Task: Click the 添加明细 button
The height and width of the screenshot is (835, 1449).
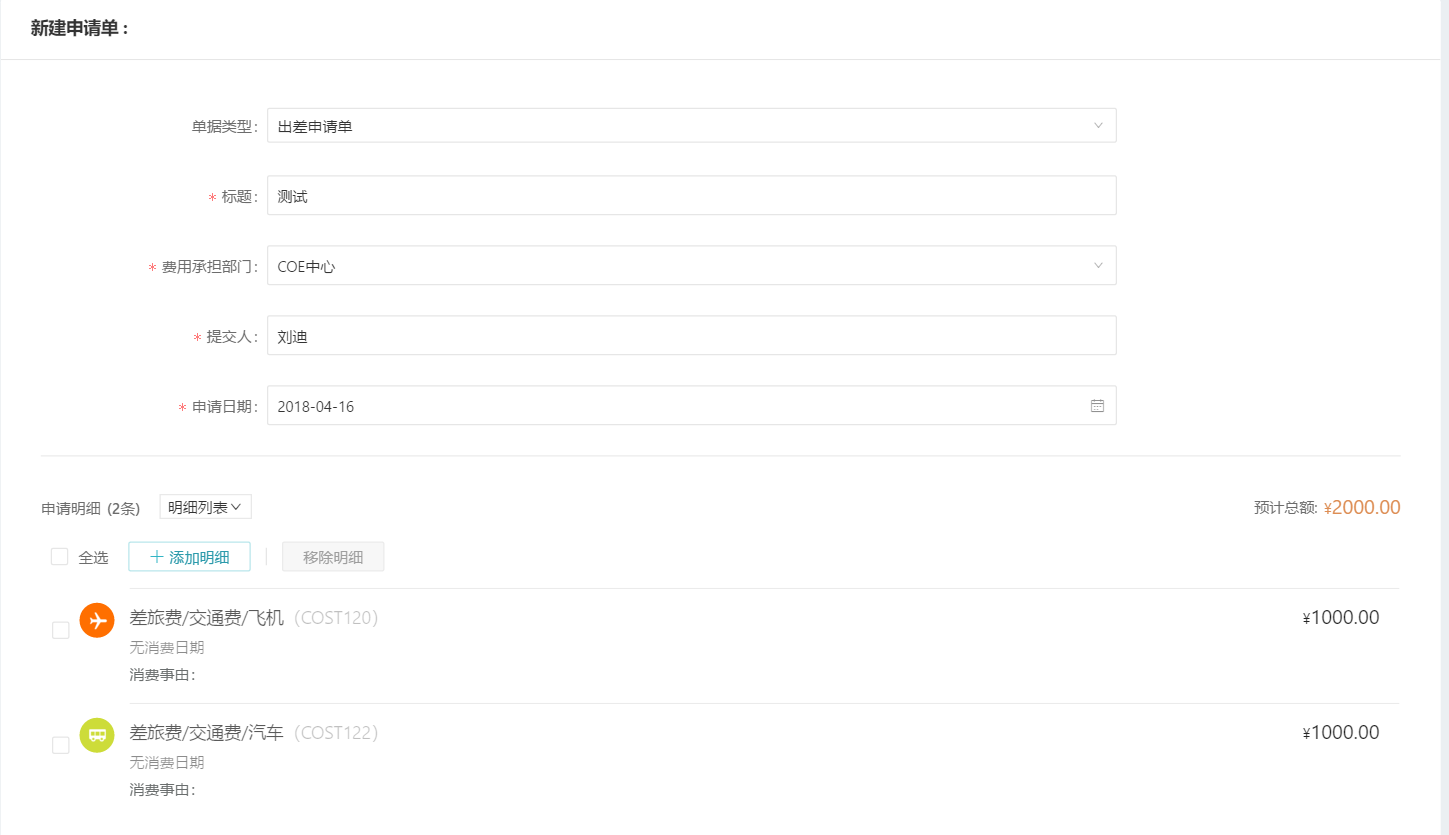Action: point(189,557)
